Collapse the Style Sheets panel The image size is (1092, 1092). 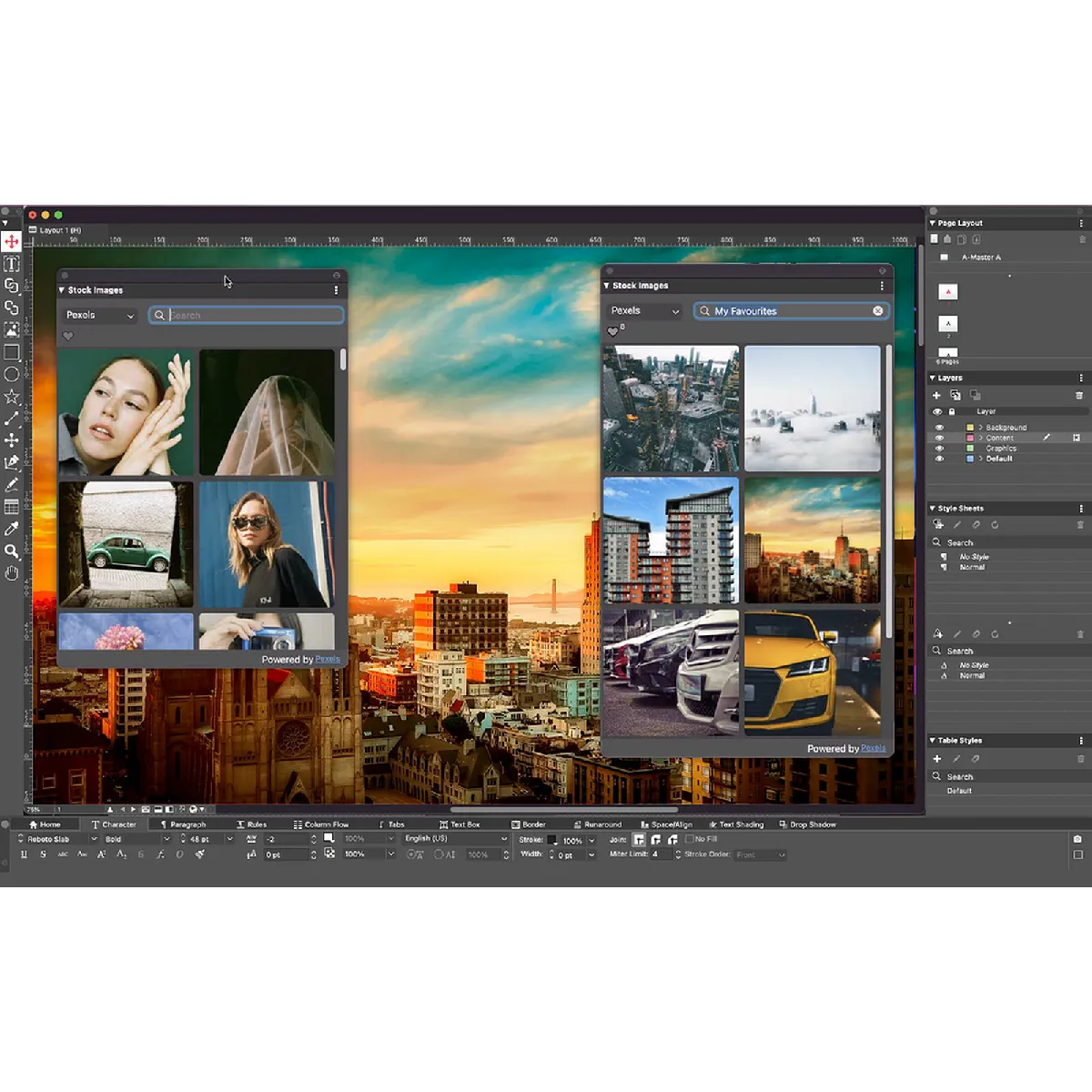pyautogui.click(x=933, y=508)
